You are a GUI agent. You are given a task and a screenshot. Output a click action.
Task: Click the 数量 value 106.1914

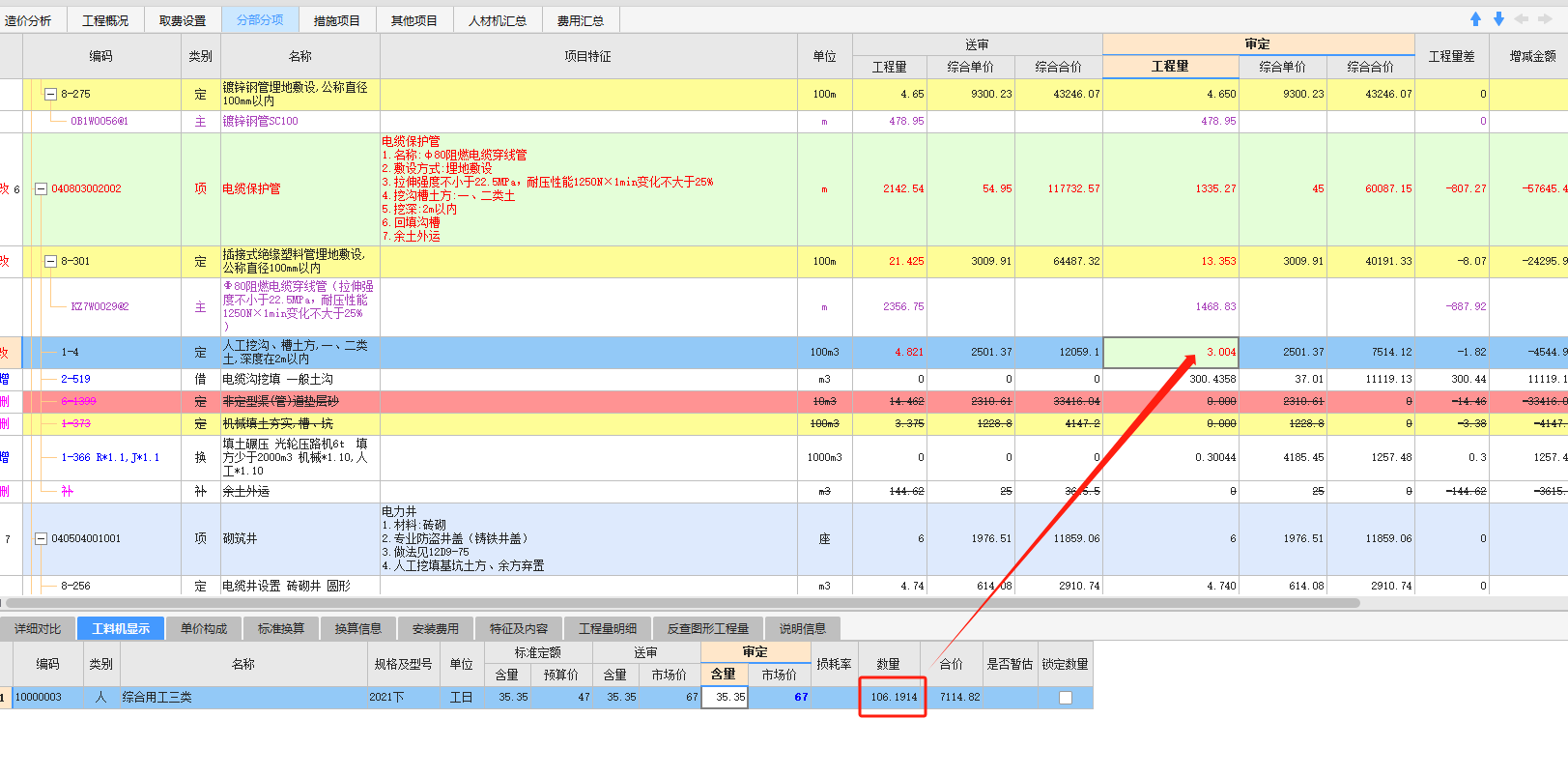[x=894, y=698]
